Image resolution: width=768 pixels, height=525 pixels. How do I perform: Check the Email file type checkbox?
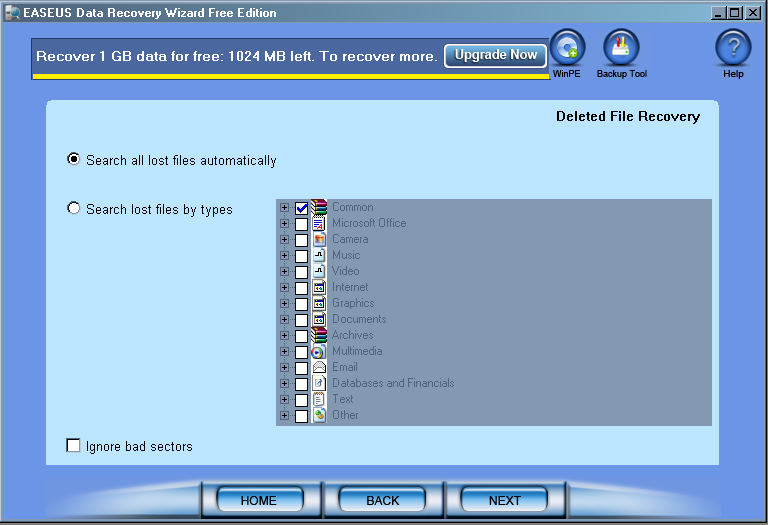[302, 368]
